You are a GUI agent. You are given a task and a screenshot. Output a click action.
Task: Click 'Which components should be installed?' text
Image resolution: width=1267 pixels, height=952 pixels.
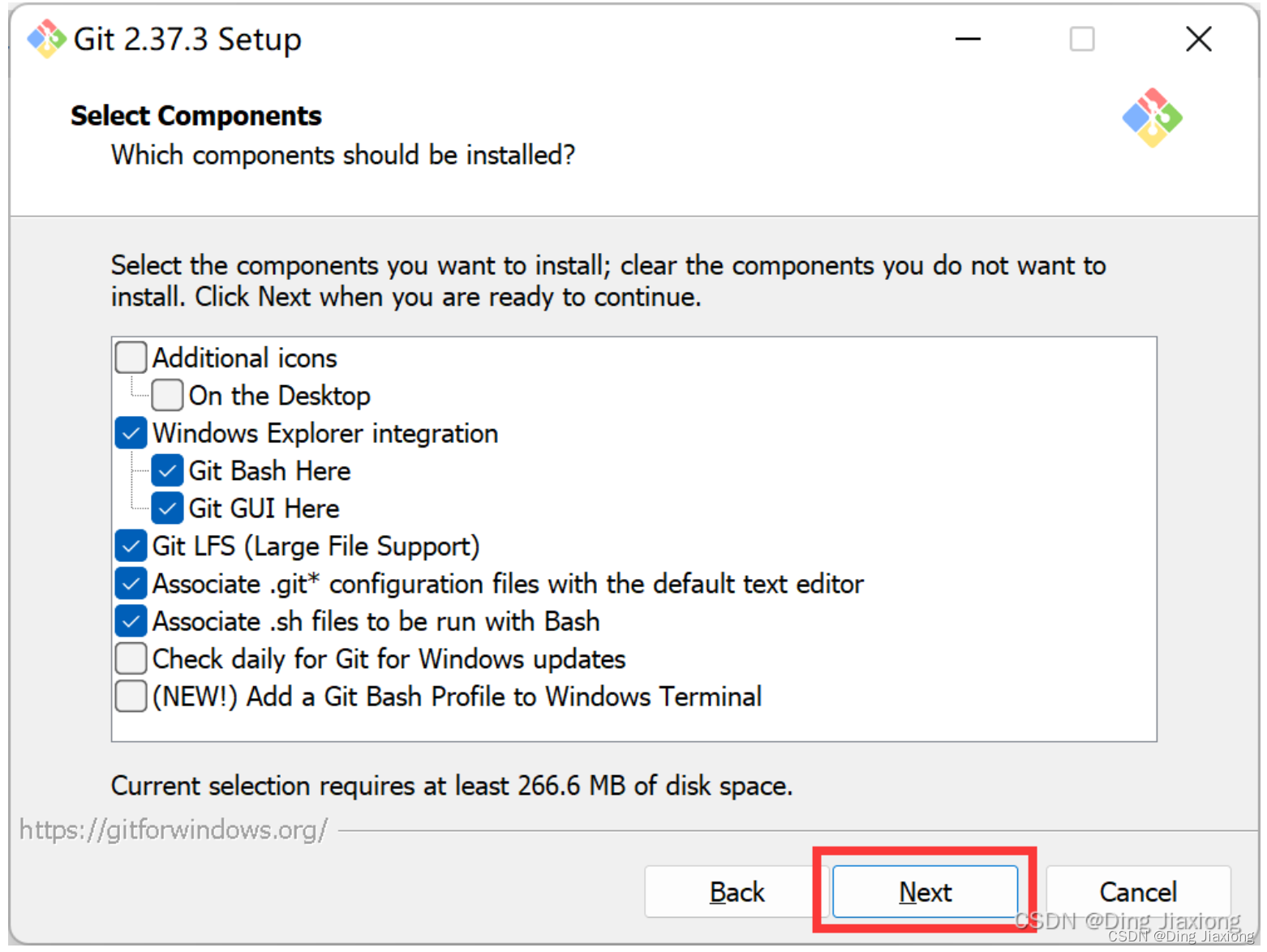343,155
